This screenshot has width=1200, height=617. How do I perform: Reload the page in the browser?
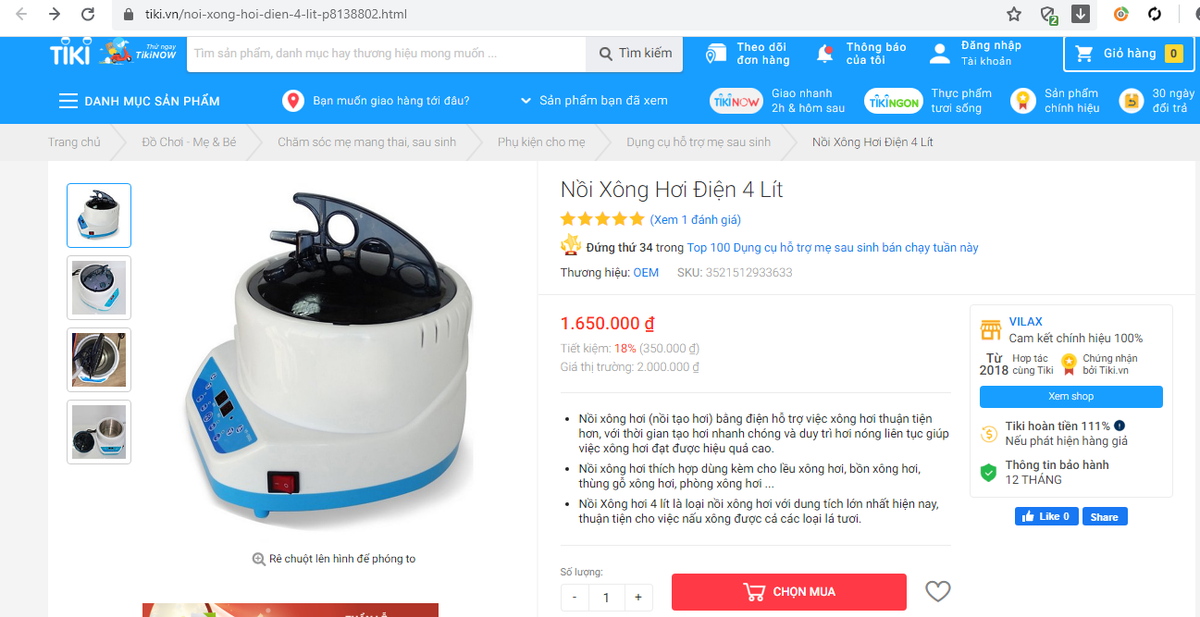click(x=88, y=14)
